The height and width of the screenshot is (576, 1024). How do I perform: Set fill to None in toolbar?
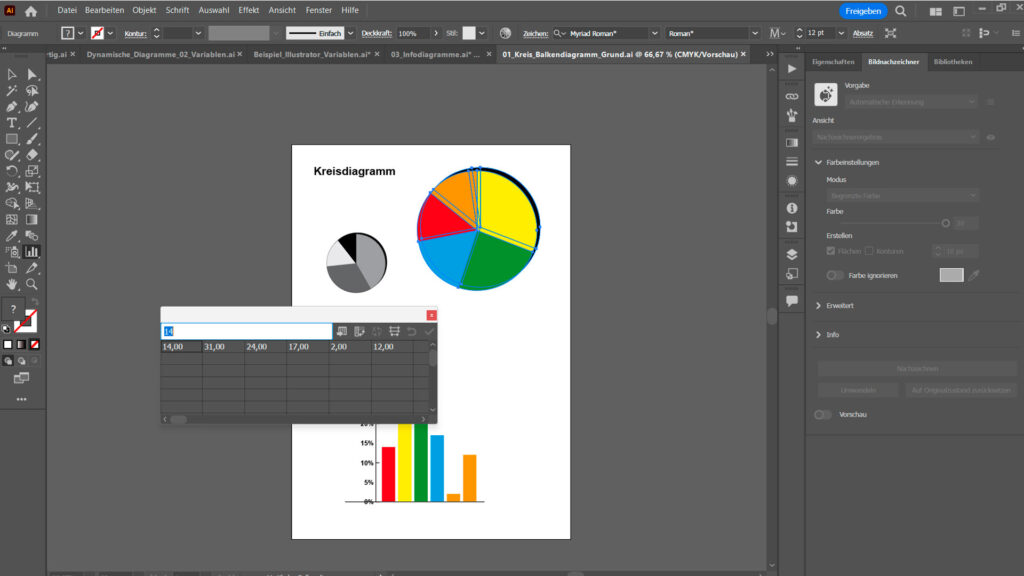click(35, 344)
